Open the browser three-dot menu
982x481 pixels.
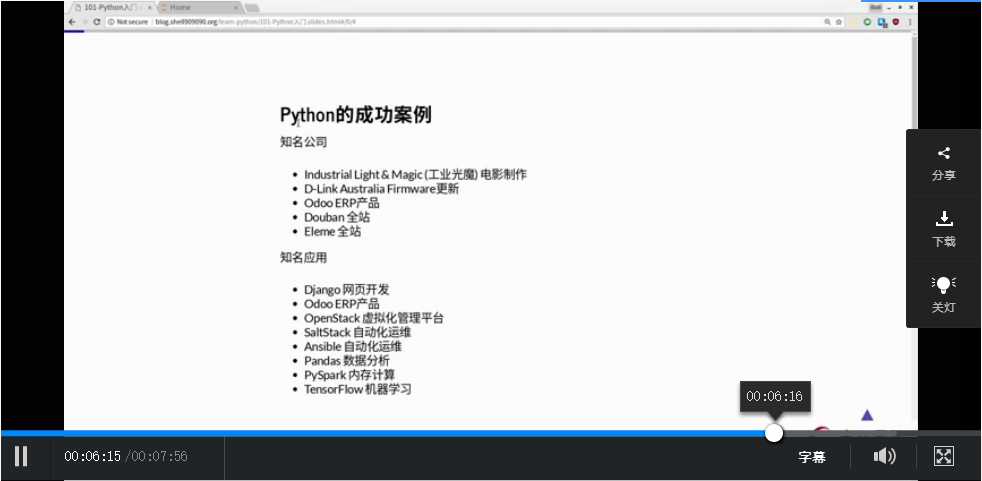click(910, 22)
